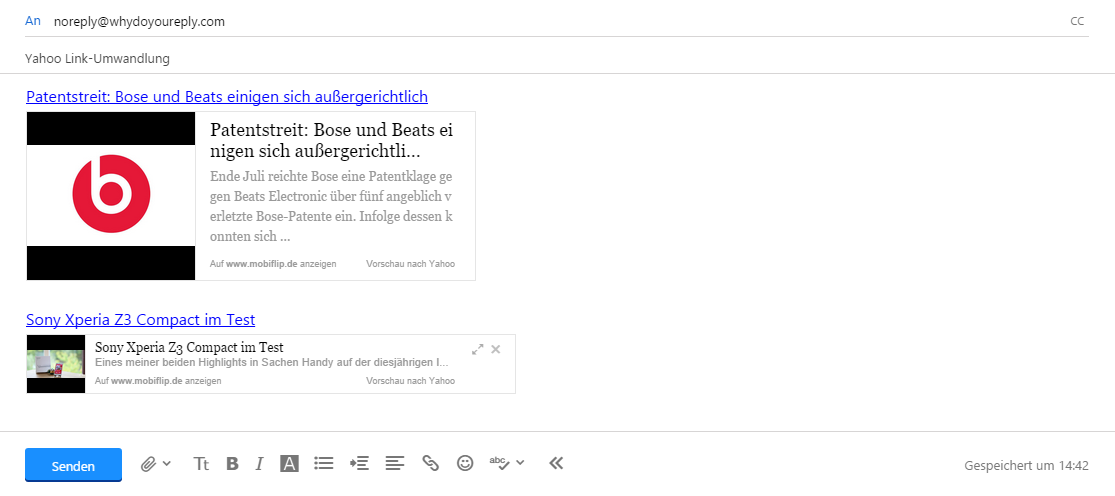Change font size with Tt icon
Viewport: 1115px width, 496px height.
(202, 464)
